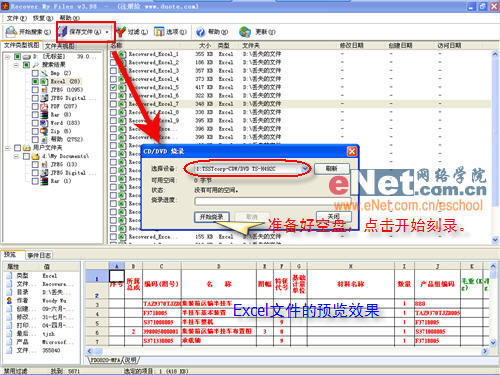The height and width of the screenshot is (375, 500).
Task: Click the Refresh button beside device list
Action: pyautogui.click(x=332, y=169)
